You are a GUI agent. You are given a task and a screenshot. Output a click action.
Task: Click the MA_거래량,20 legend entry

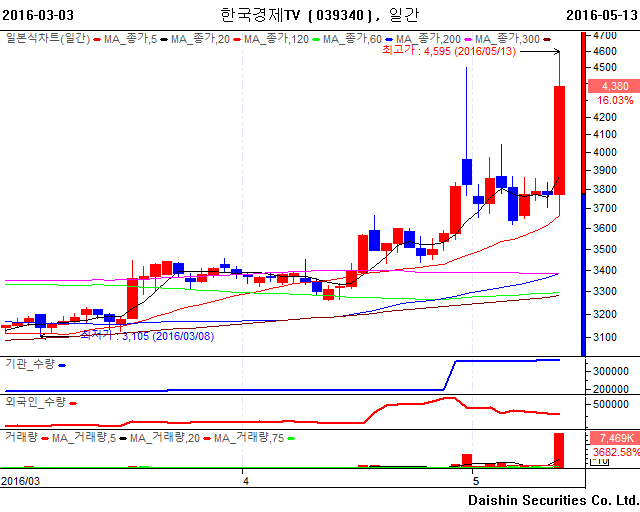[x=164, y=438]
